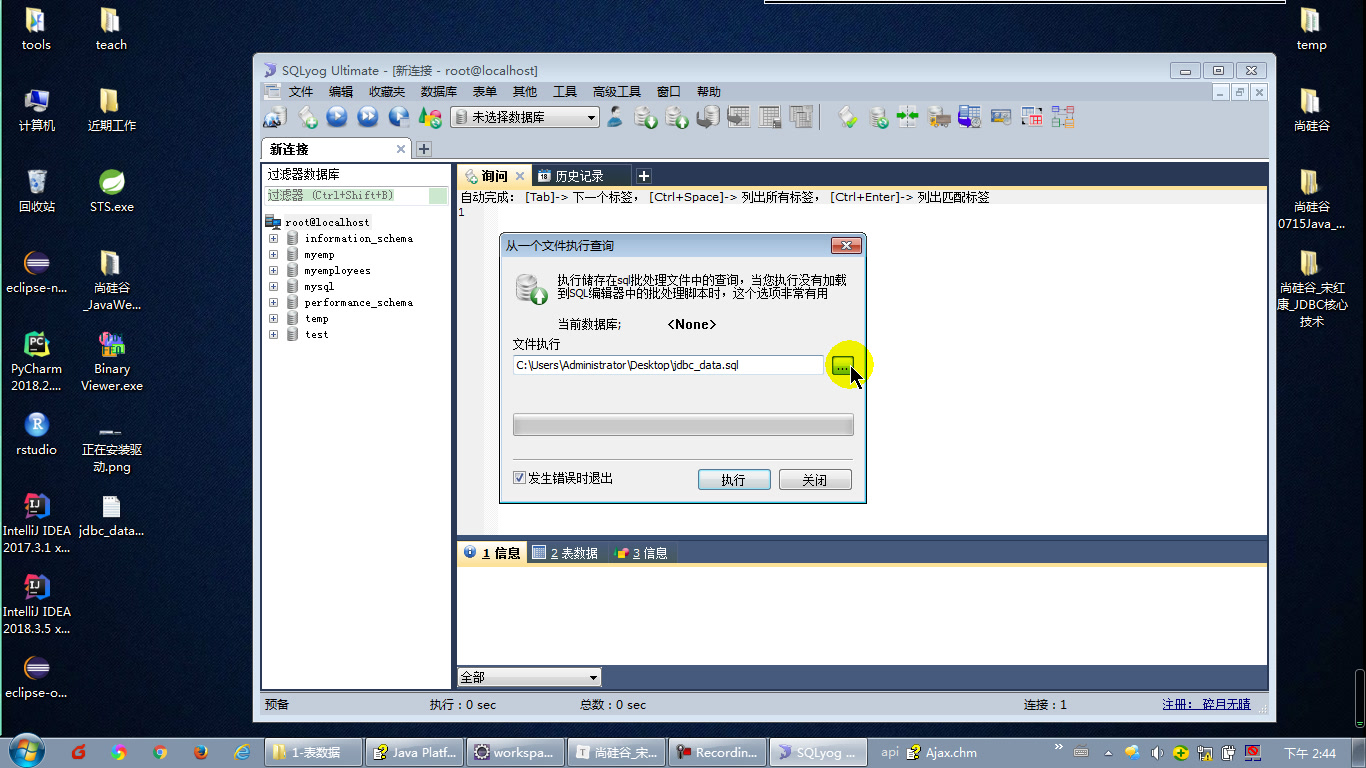Click the 关闭 button in dialog

[x=815, y=480]
